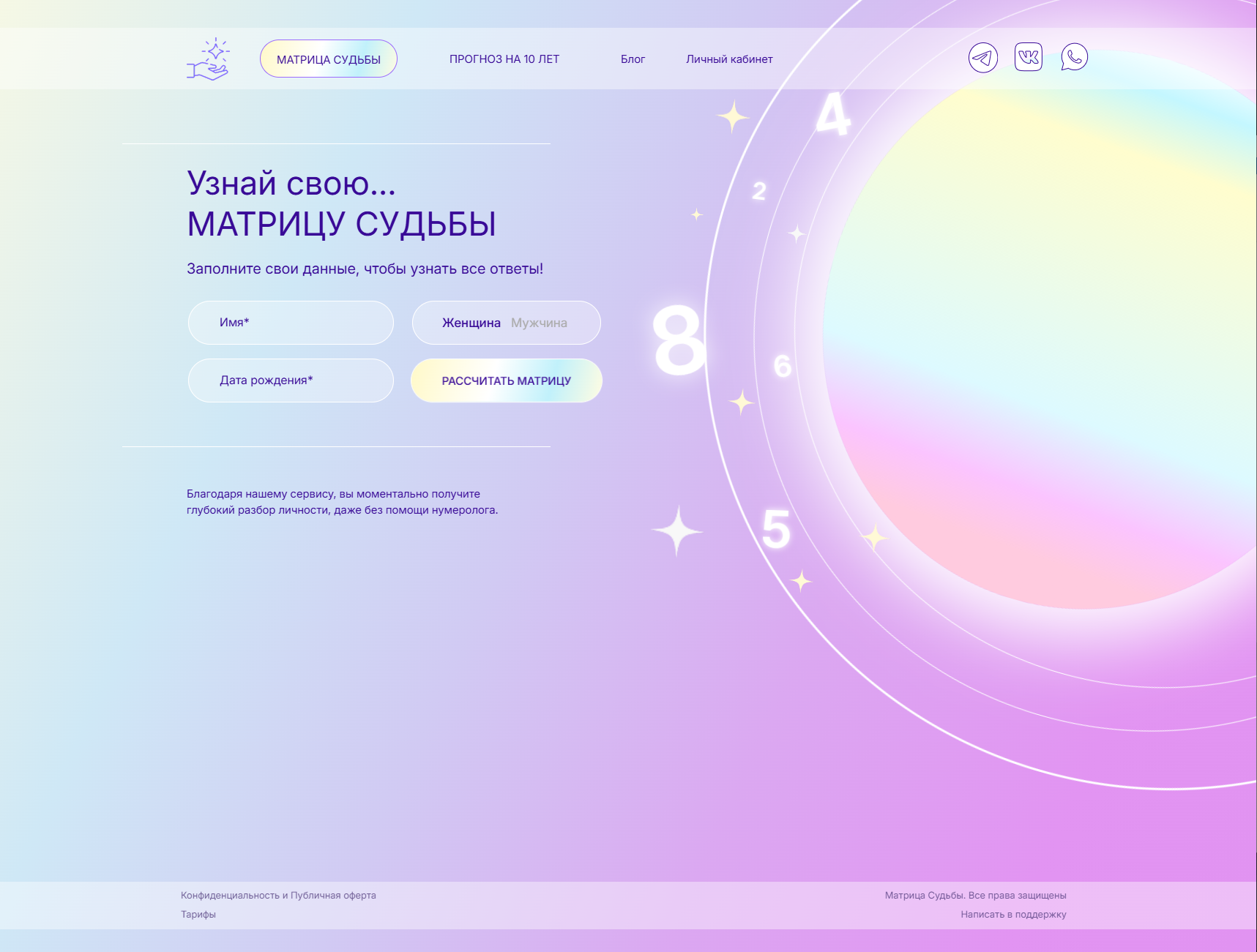Open Конфиденциальность и Публичная оферта link

(278, 895)
